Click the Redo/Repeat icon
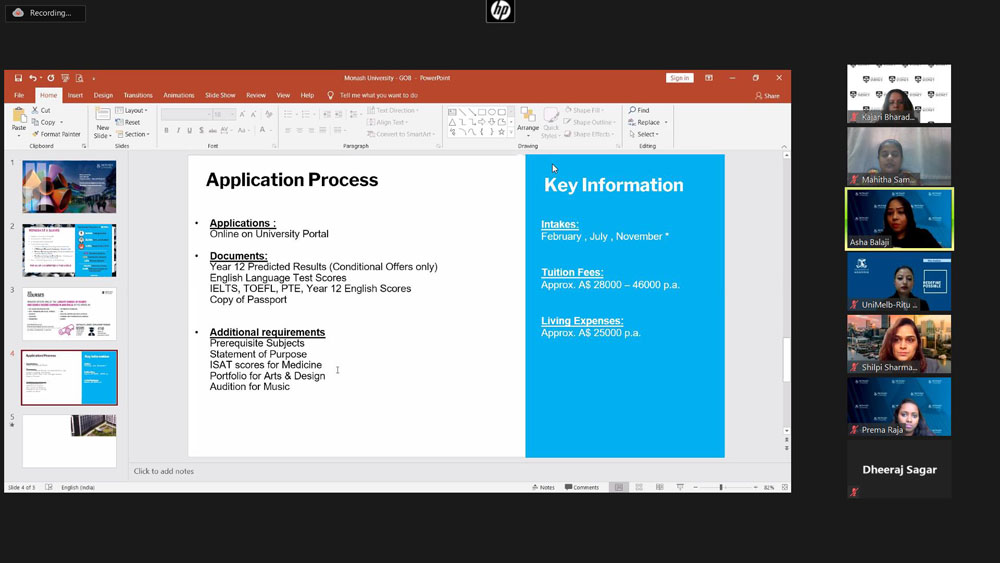The image size is (1000, 563). point(51,78)
